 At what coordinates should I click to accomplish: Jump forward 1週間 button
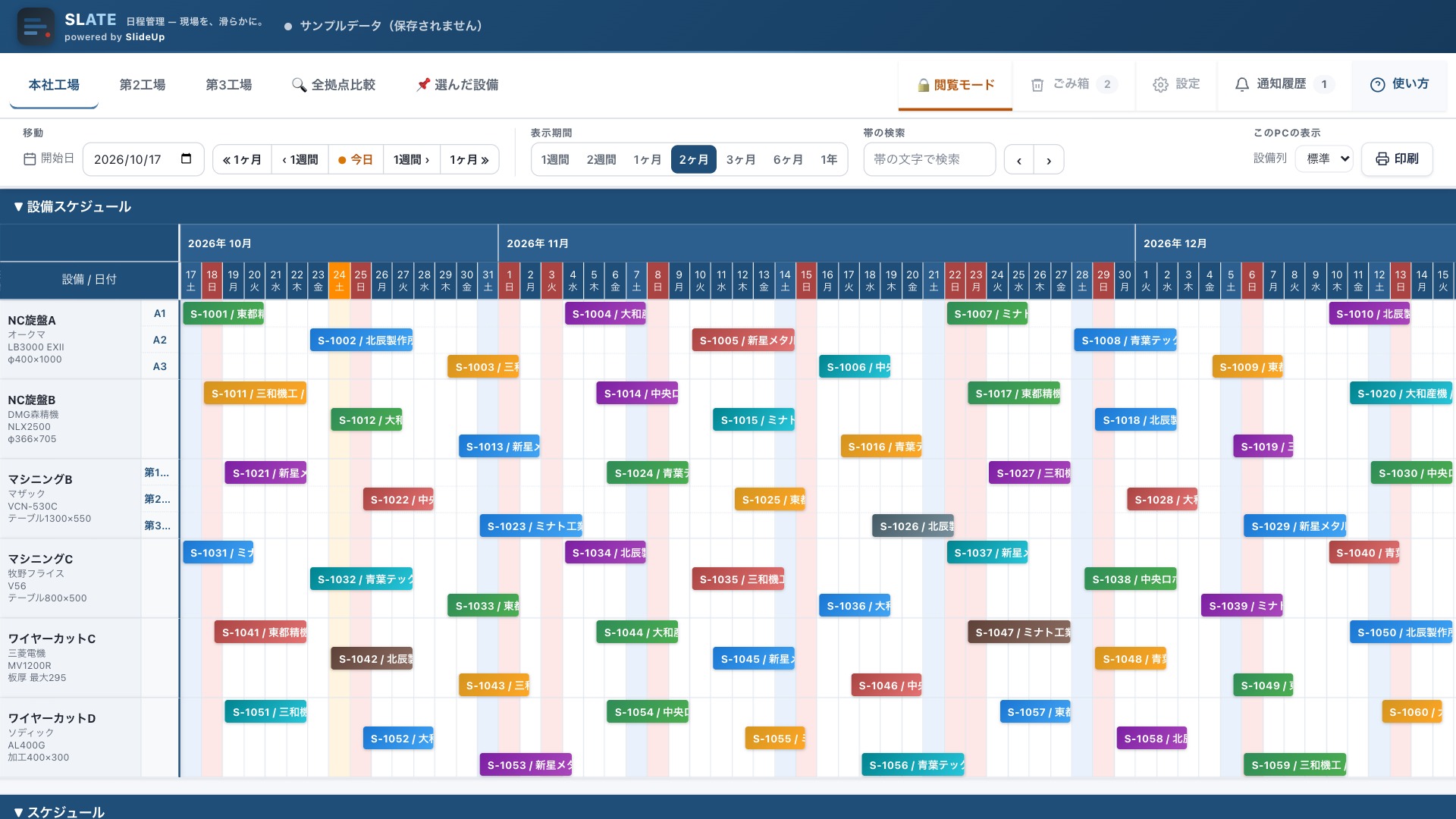tap(412, 159)
